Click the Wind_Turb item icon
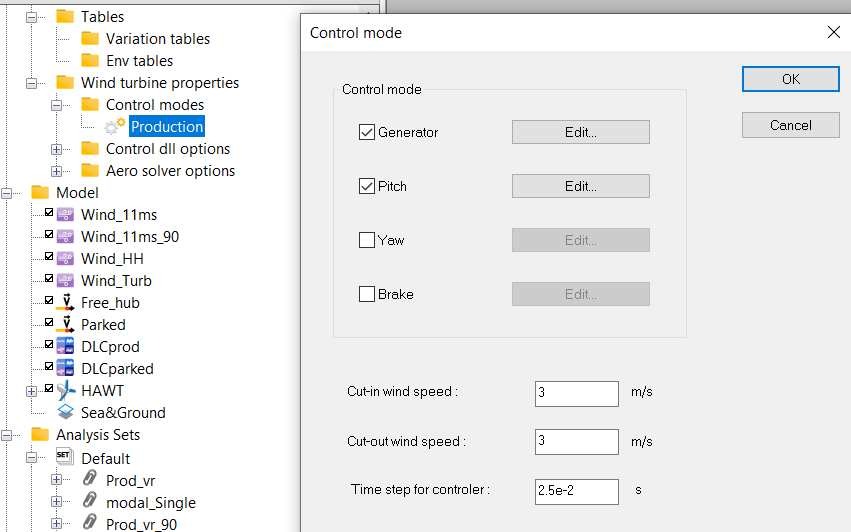Image resolution: width=851 pixels, height=532 pixels. pyautogui.click(x=66, y=281)
